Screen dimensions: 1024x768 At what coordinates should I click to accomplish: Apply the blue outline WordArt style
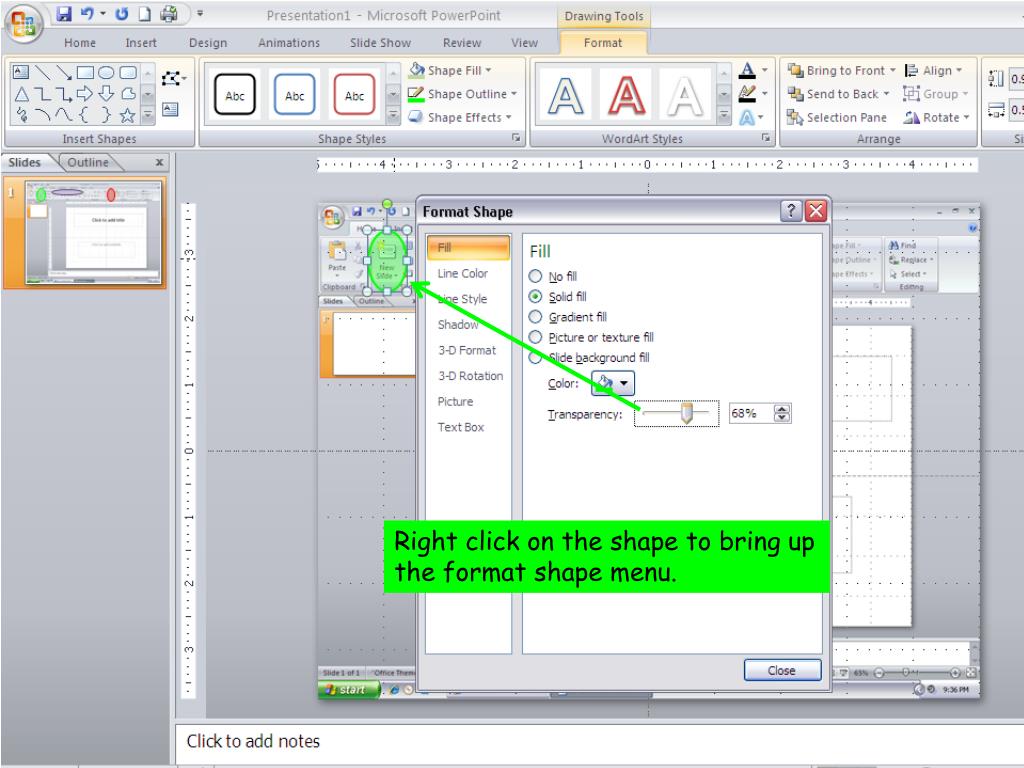(566, 95)
